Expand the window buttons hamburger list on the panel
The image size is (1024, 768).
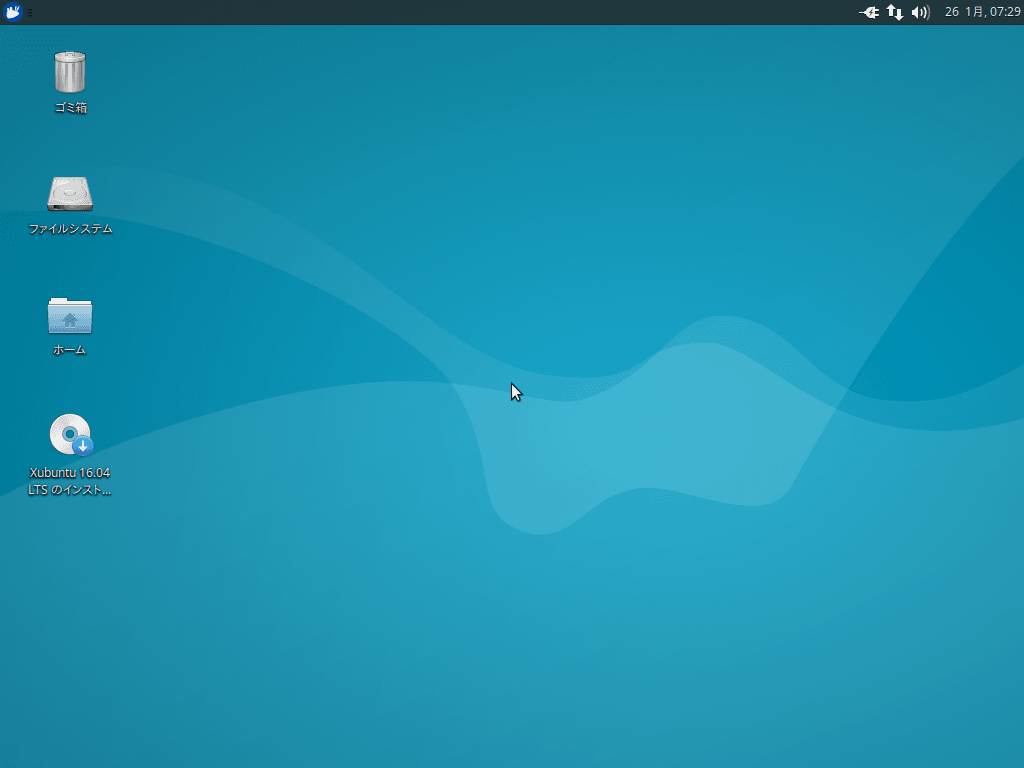pos(32,13)
